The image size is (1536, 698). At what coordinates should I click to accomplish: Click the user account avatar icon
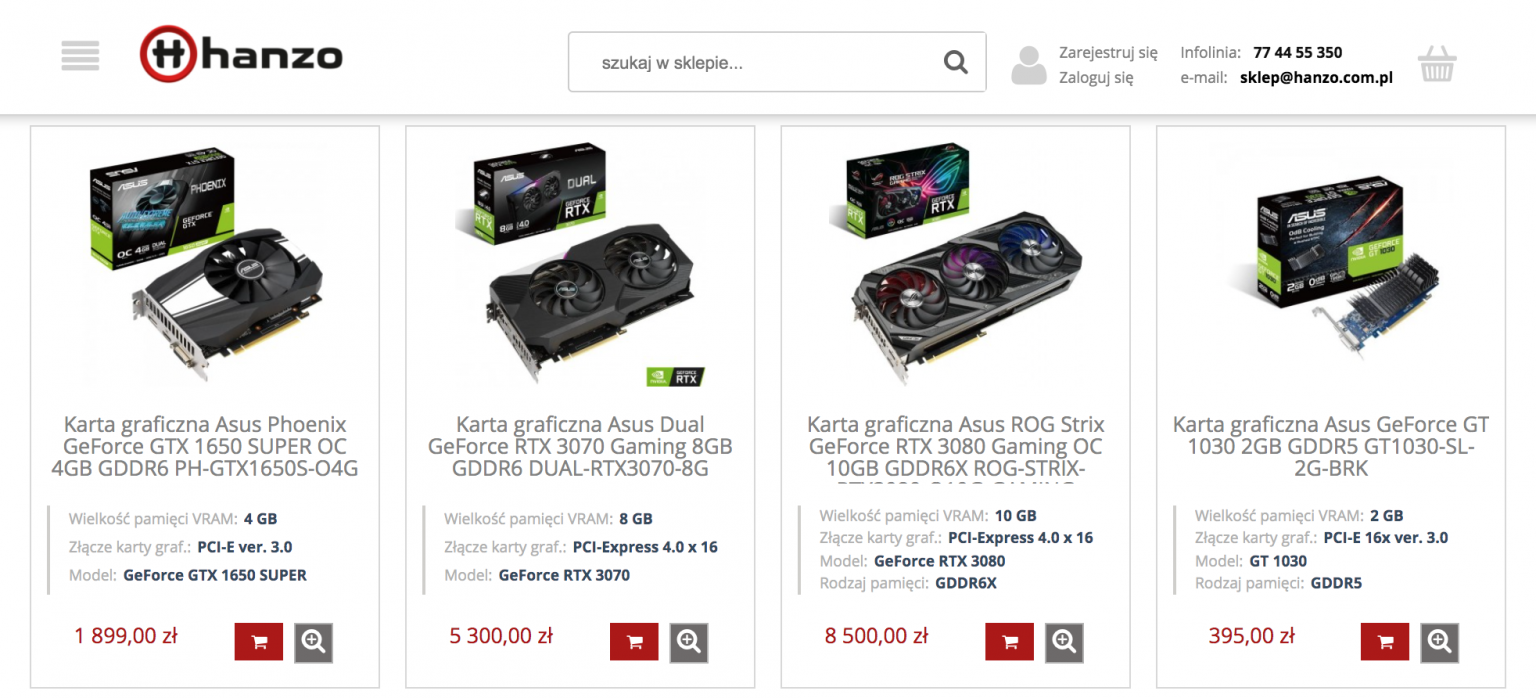pyautogui.click(x=1028, y=64)
